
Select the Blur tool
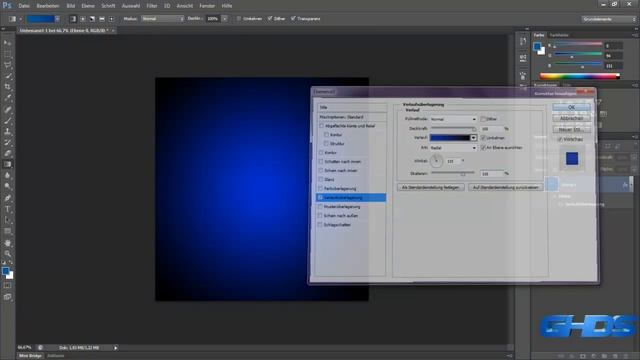click(x=7, y=176)
